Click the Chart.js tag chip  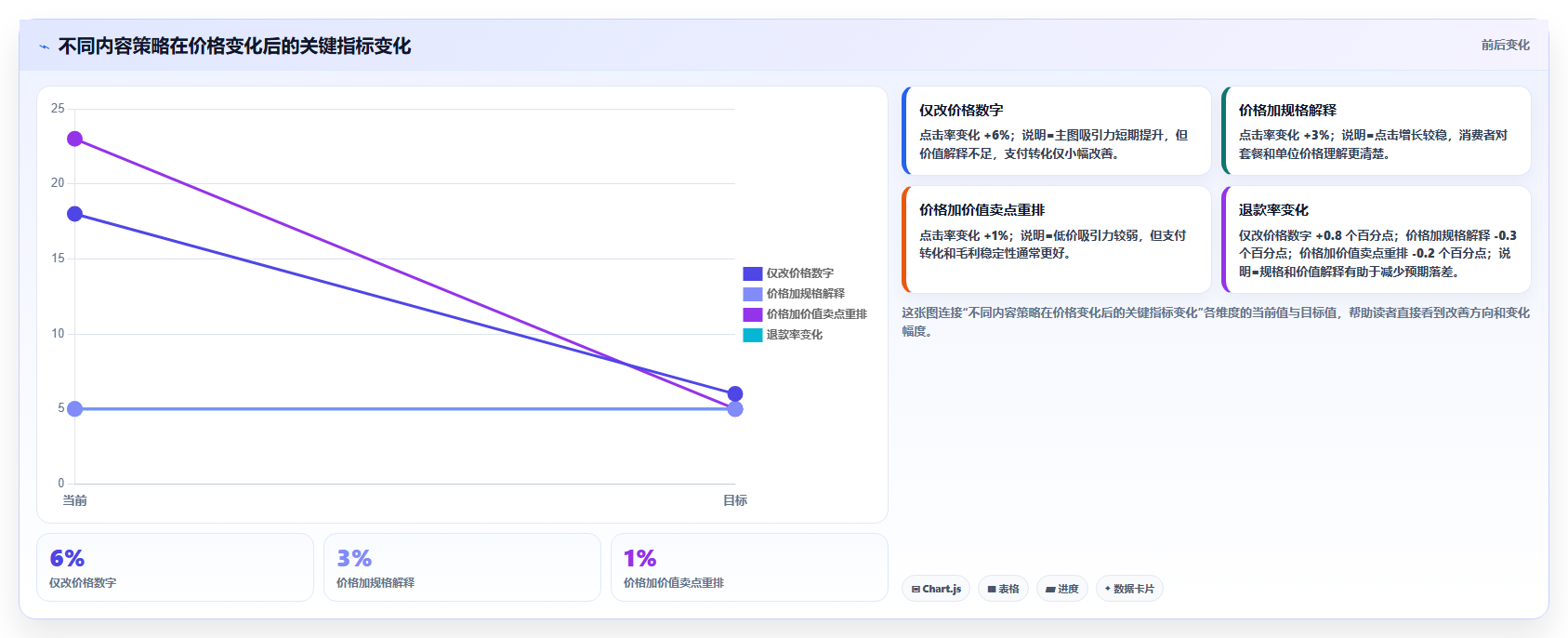[936, 589]
